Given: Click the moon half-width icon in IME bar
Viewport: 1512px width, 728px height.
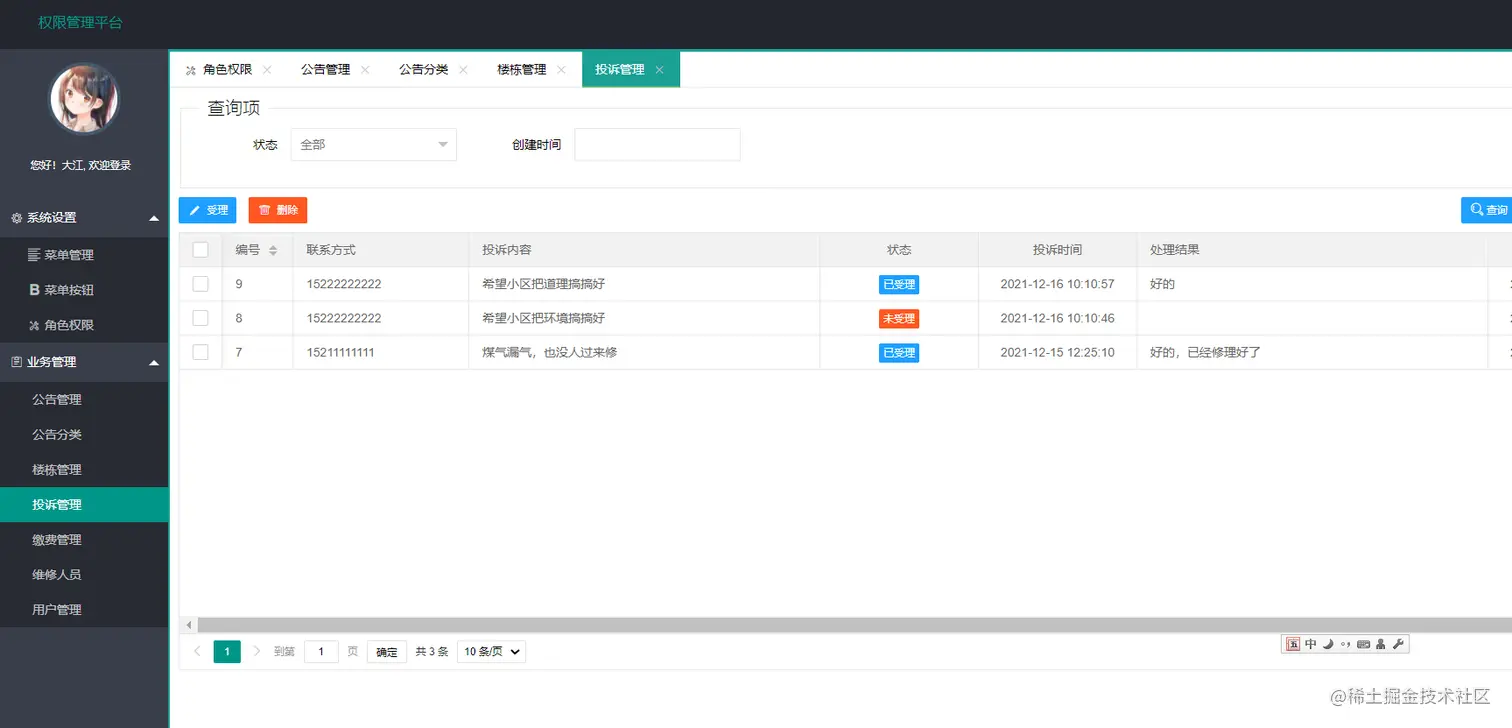Looking at the screenshot, I should click(1328, 644).
